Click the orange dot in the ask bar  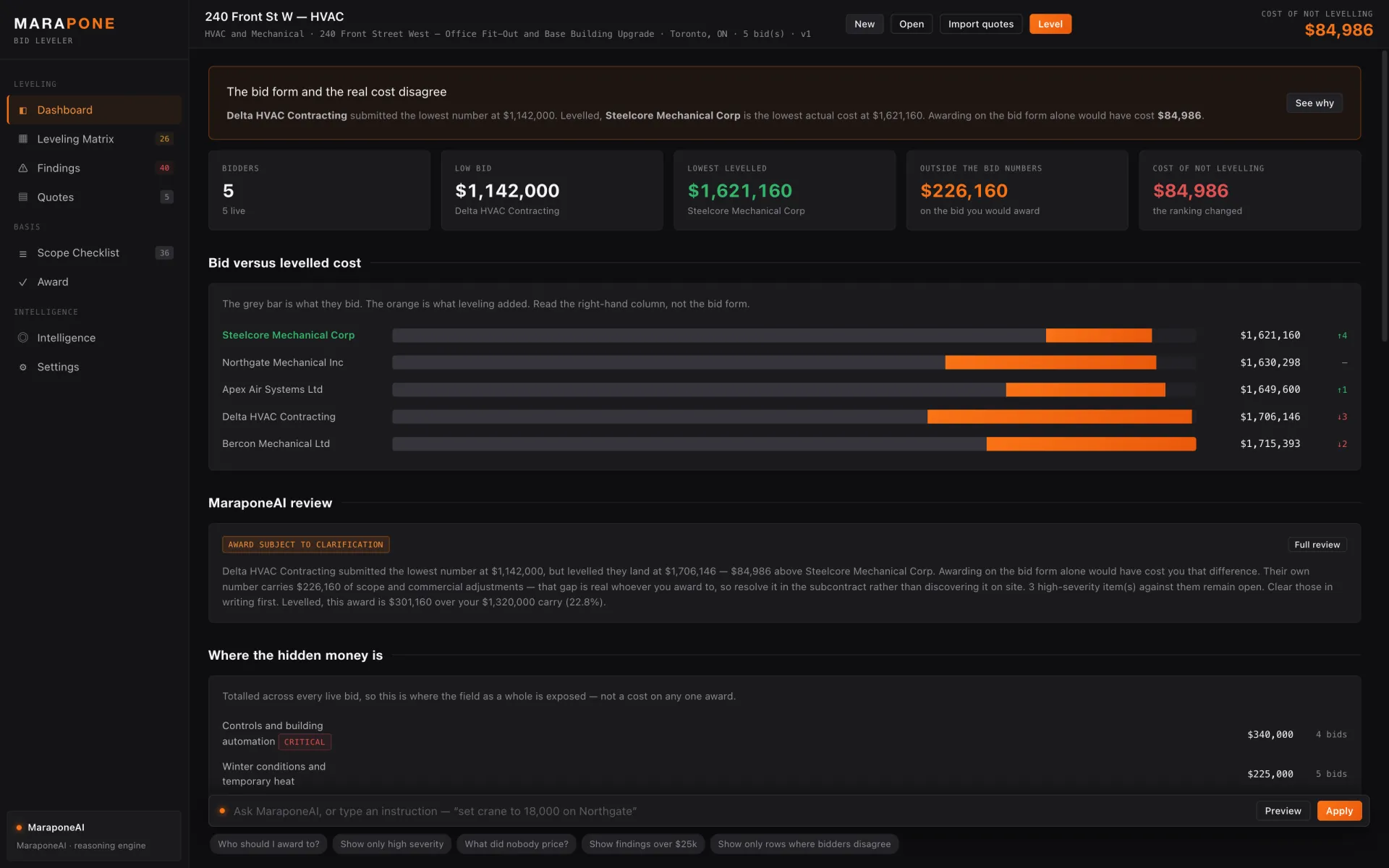[x=222, y=811]
